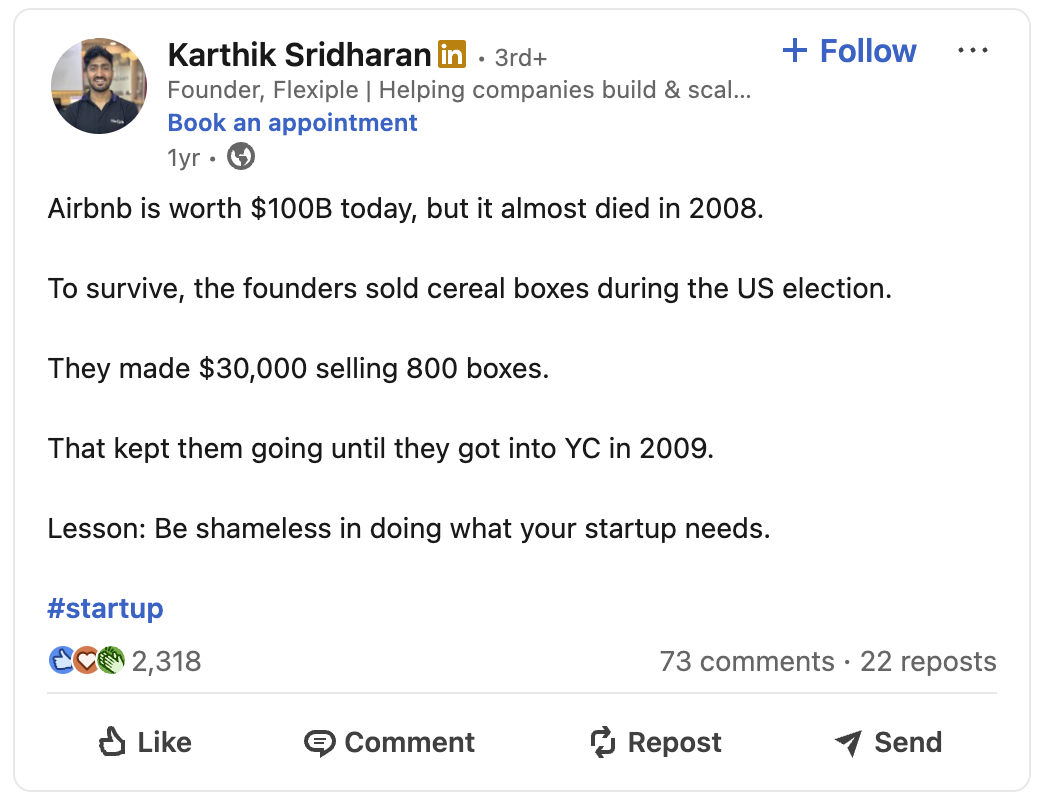Screen dimensions: 1042x800
Task: View the 2,318 reactions list
Action: 166,661
